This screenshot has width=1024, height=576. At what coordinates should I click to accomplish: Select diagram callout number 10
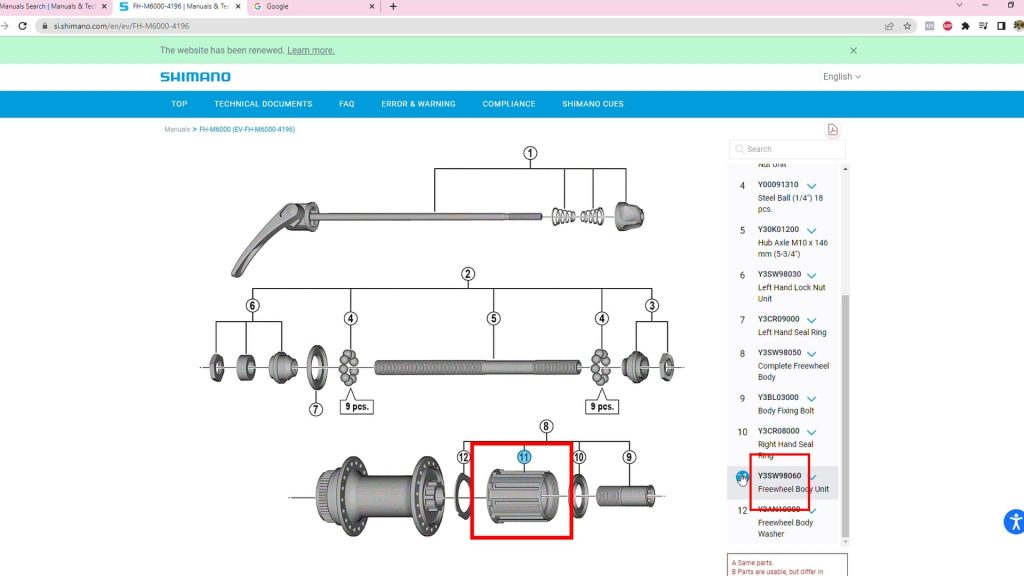pos(579,458)
